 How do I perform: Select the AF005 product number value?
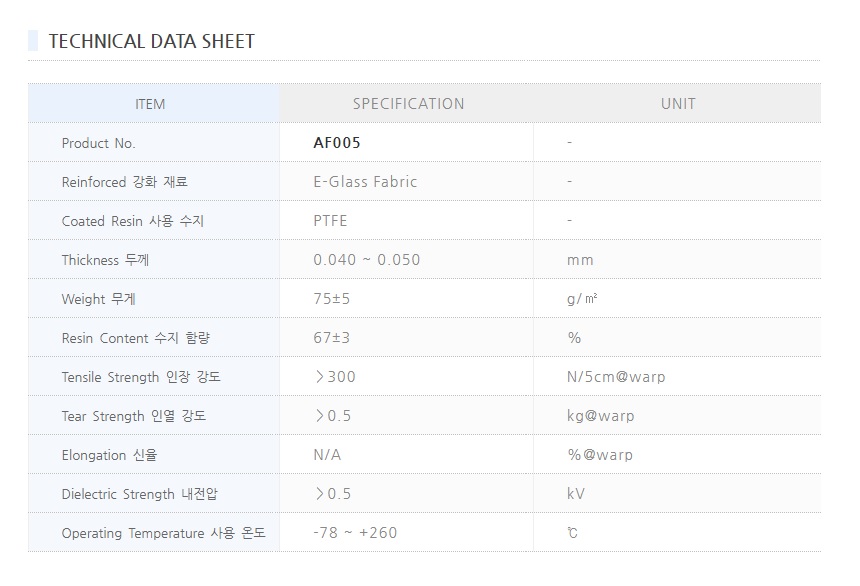click(x=337, y=143)
